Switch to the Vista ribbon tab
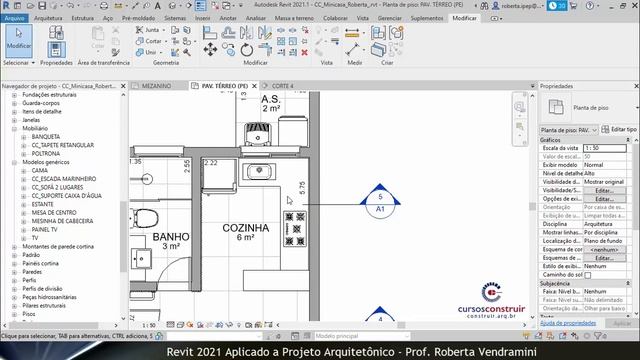Viewport: 640px width, 360px height. [362, 18]
